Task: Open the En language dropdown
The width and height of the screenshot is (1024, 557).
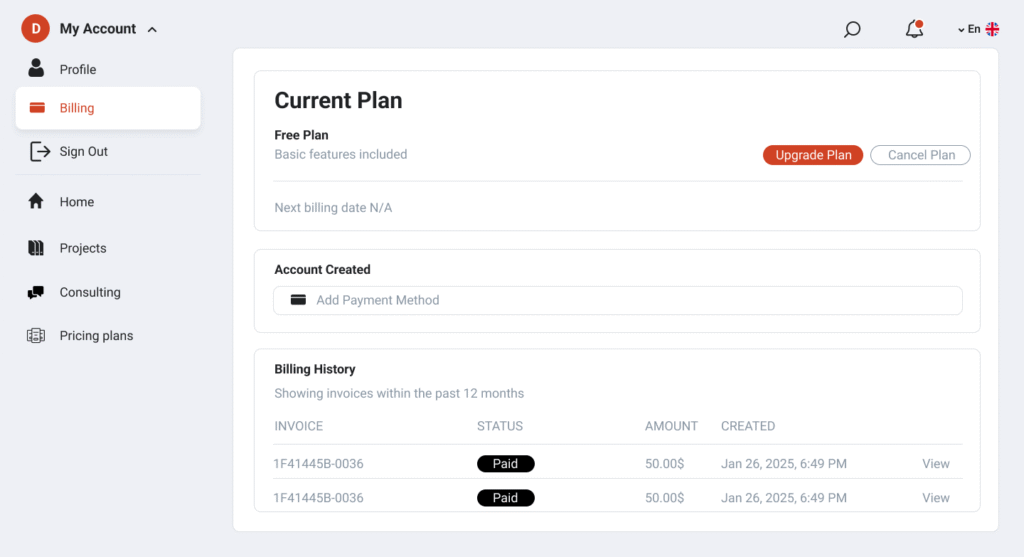Action: 969,29
